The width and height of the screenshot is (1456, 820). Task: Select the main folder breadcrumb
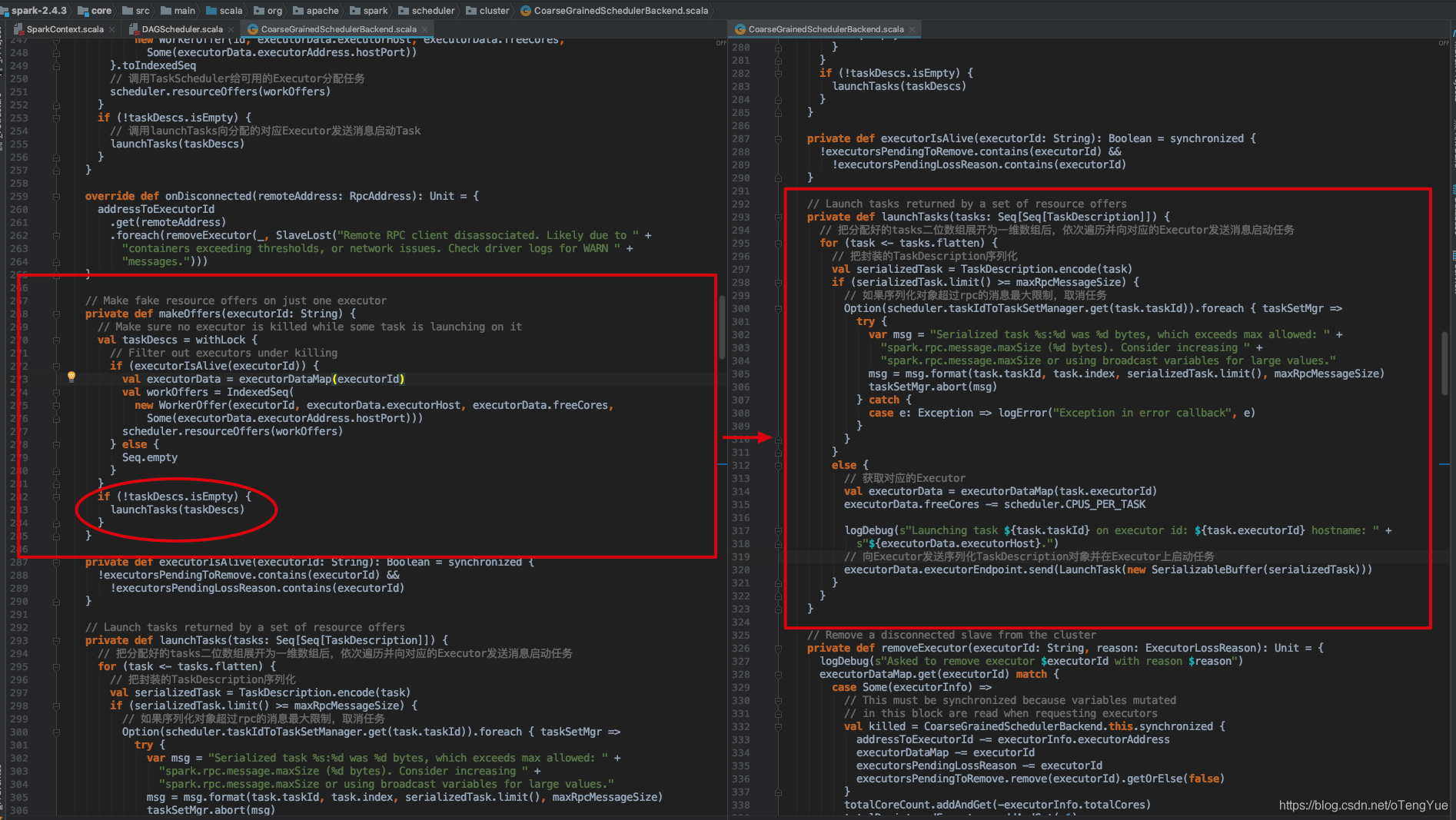[x=178, y=10]
